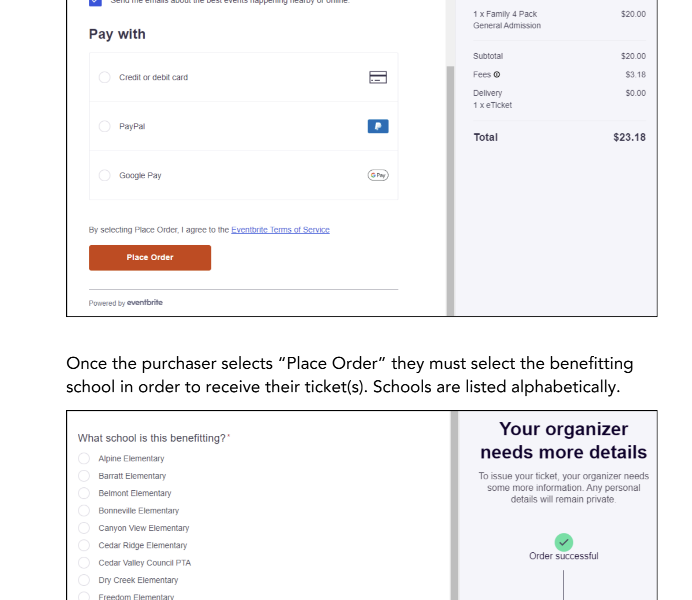Open Eventbrite Terms of Service link
This screenshot has width=692, height=600.
[280, 230]
